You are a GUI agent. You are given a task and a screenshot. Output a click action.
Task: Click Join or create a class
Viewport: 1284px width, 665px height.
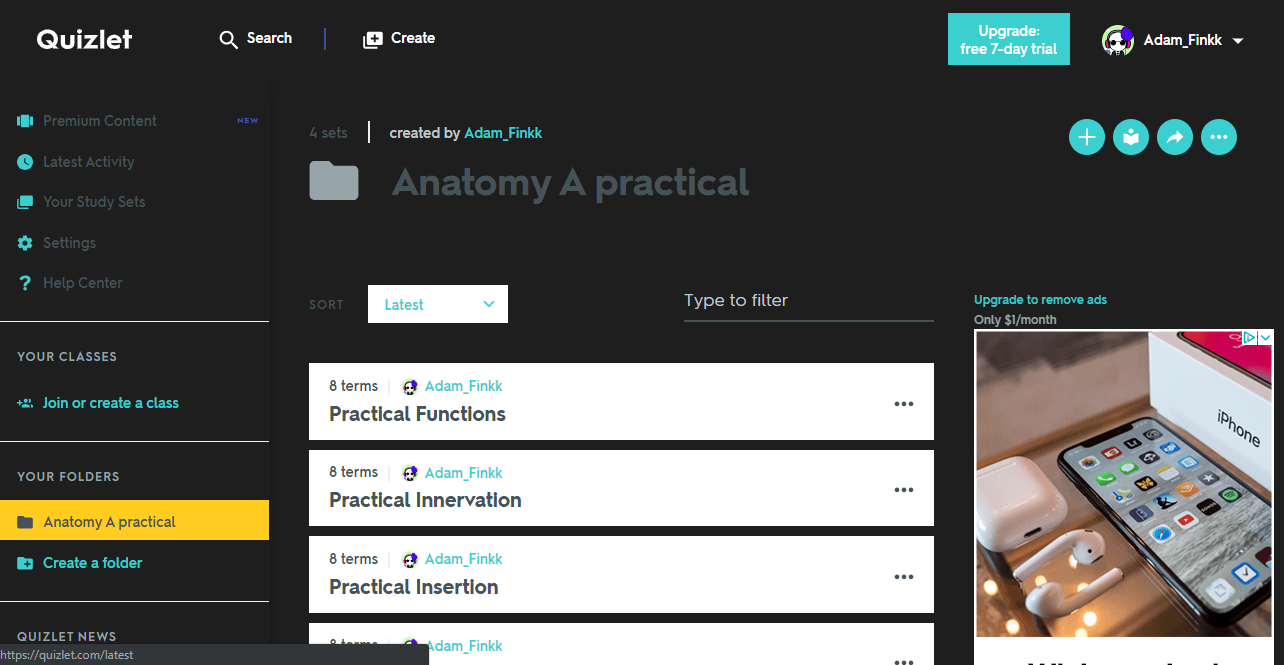coord(110,402)
